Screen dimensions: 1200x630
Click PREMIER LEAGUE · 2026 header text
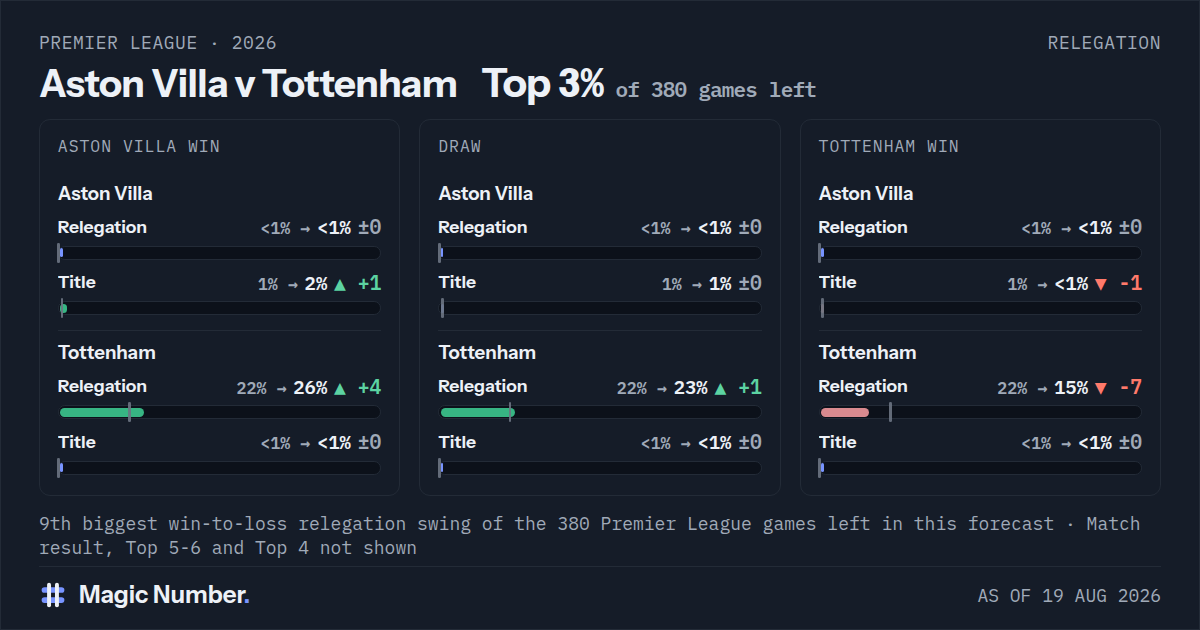tap(158, 43)
